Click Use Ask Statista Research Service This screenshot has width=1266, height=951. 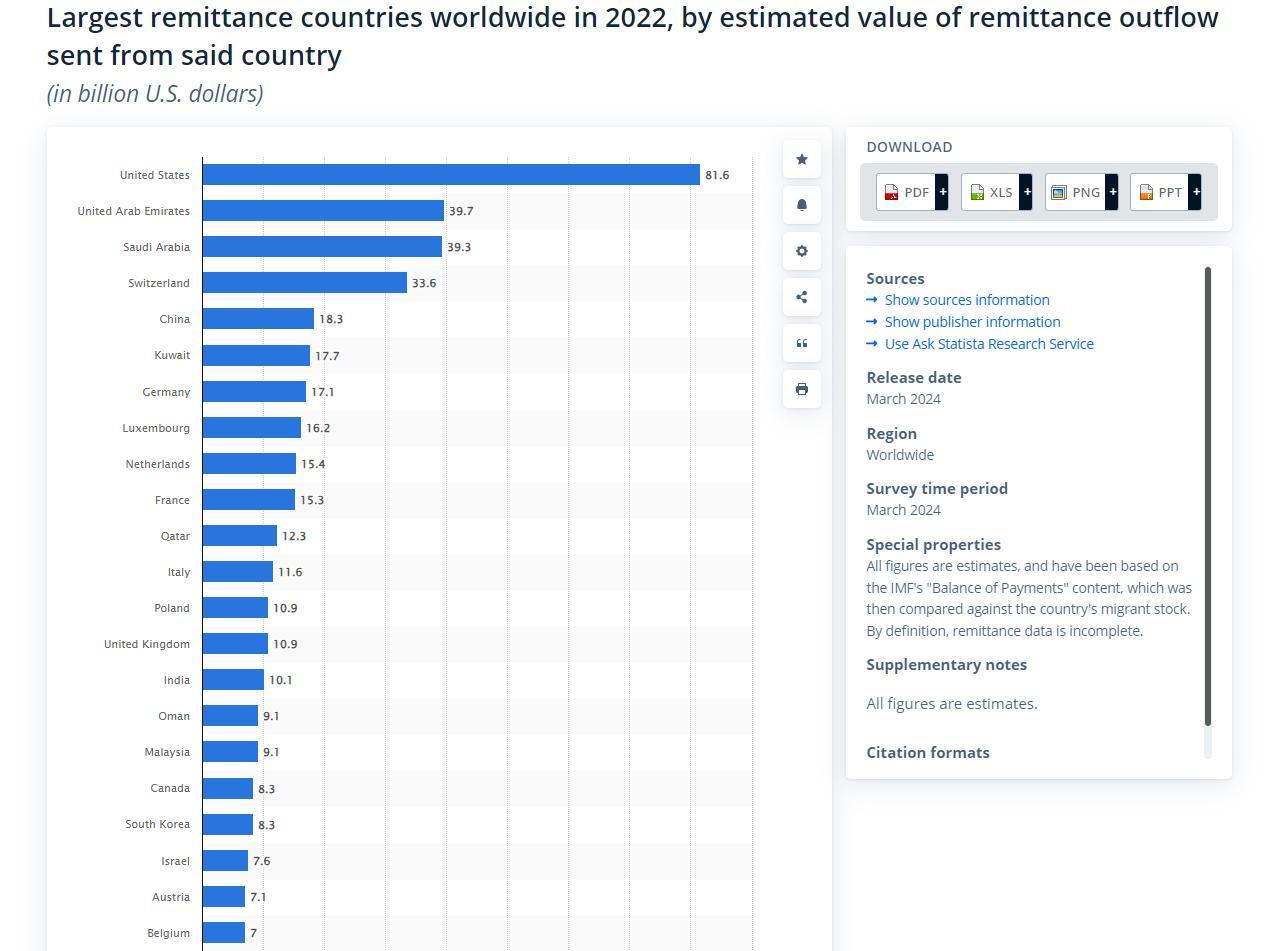point(989,343)
